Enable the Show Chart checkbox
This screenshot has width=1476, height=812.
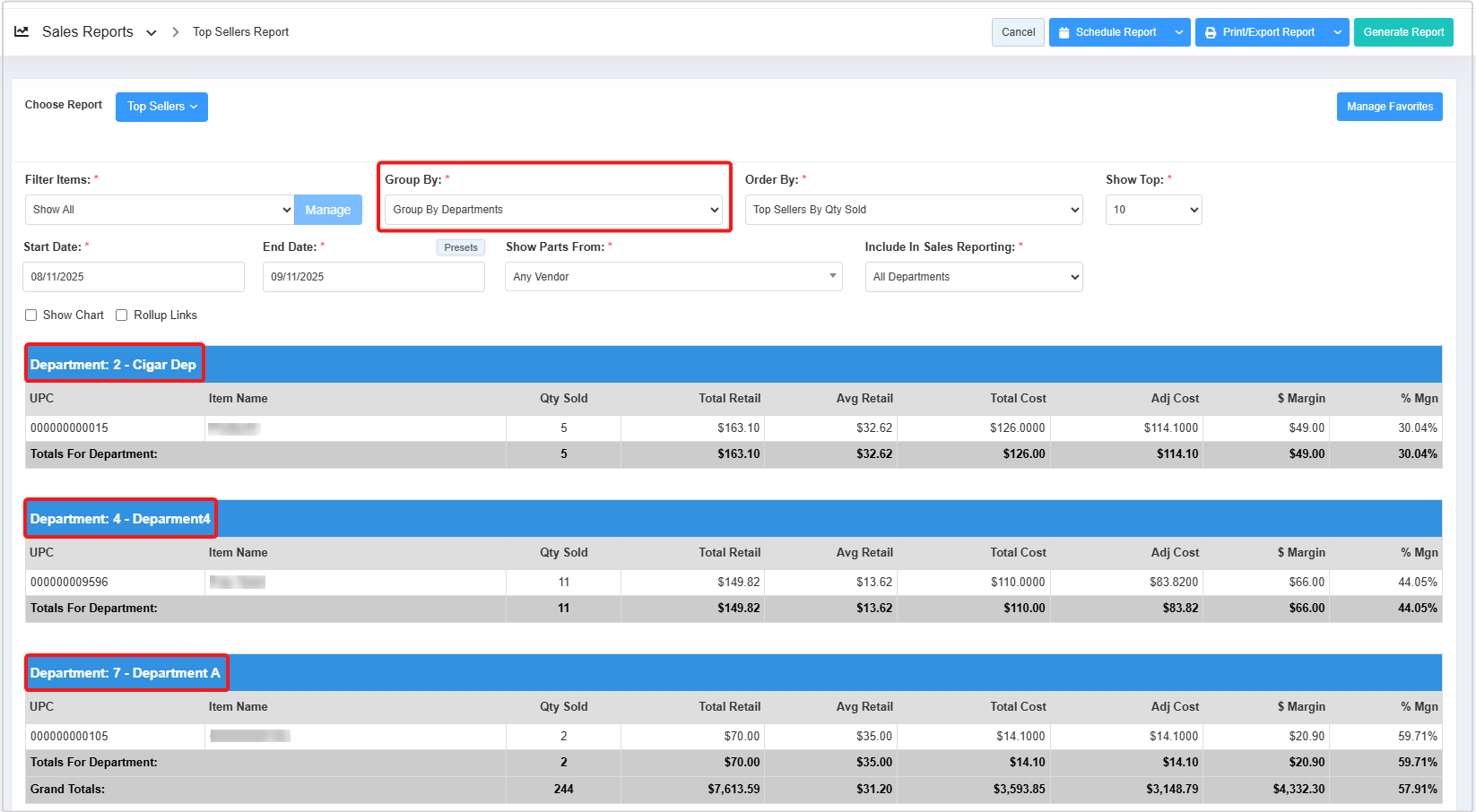[x=31, y=315]
